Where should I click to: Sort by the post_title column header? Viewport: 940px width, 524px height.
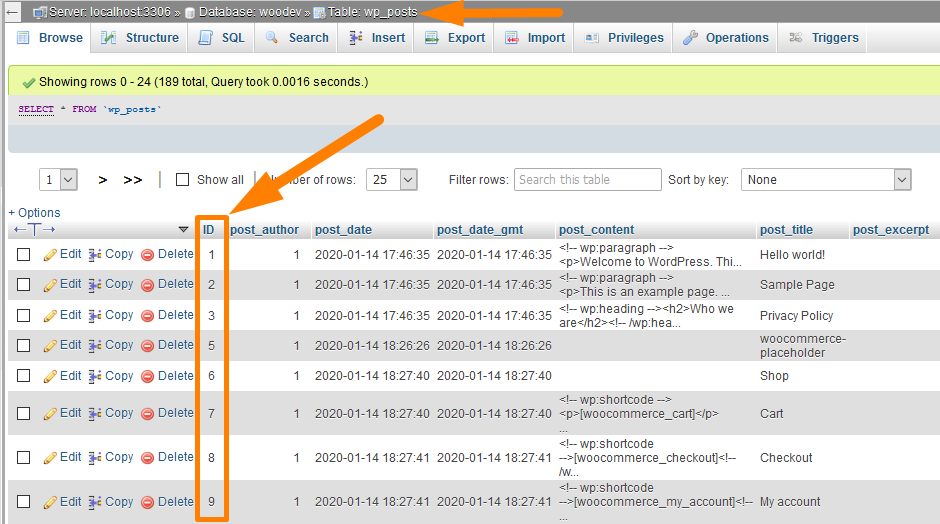(x=786, y=230)
